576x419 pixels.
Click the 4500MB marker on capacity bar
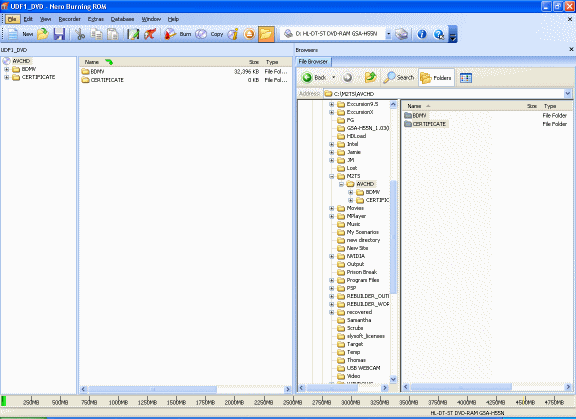[x=525, y=402]
